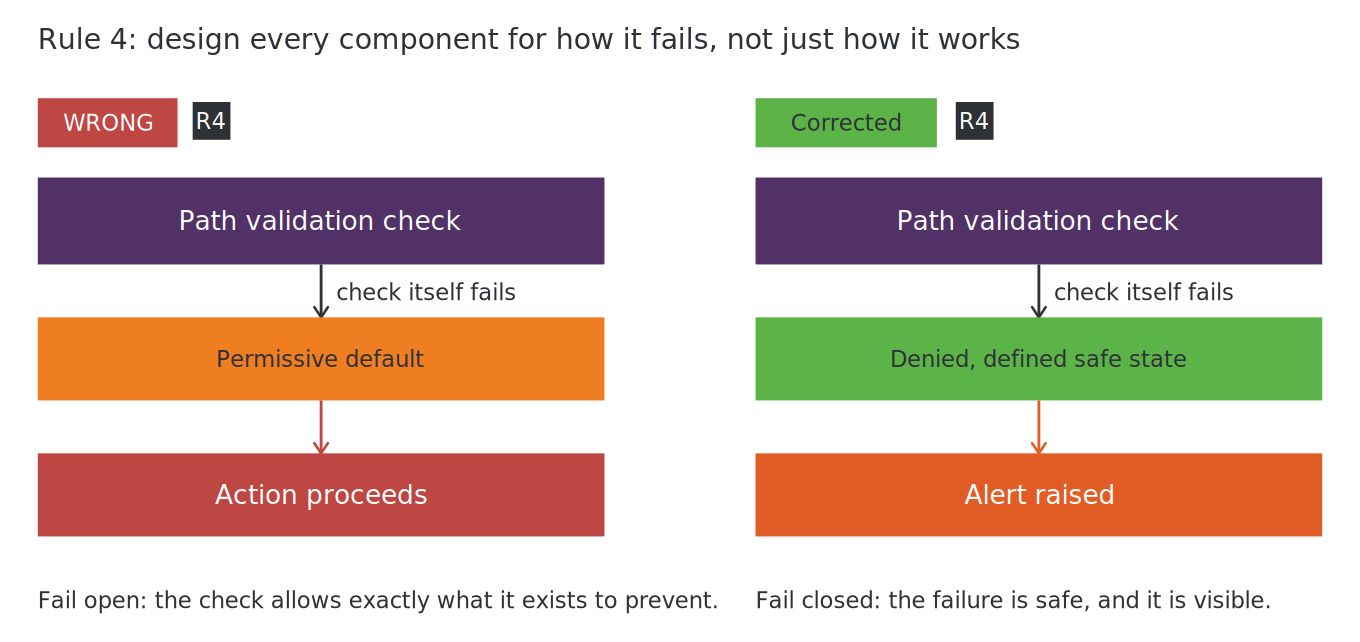Click right arrow below Path validation check
Screen dimensions: 1360x642
point(1039,291)
